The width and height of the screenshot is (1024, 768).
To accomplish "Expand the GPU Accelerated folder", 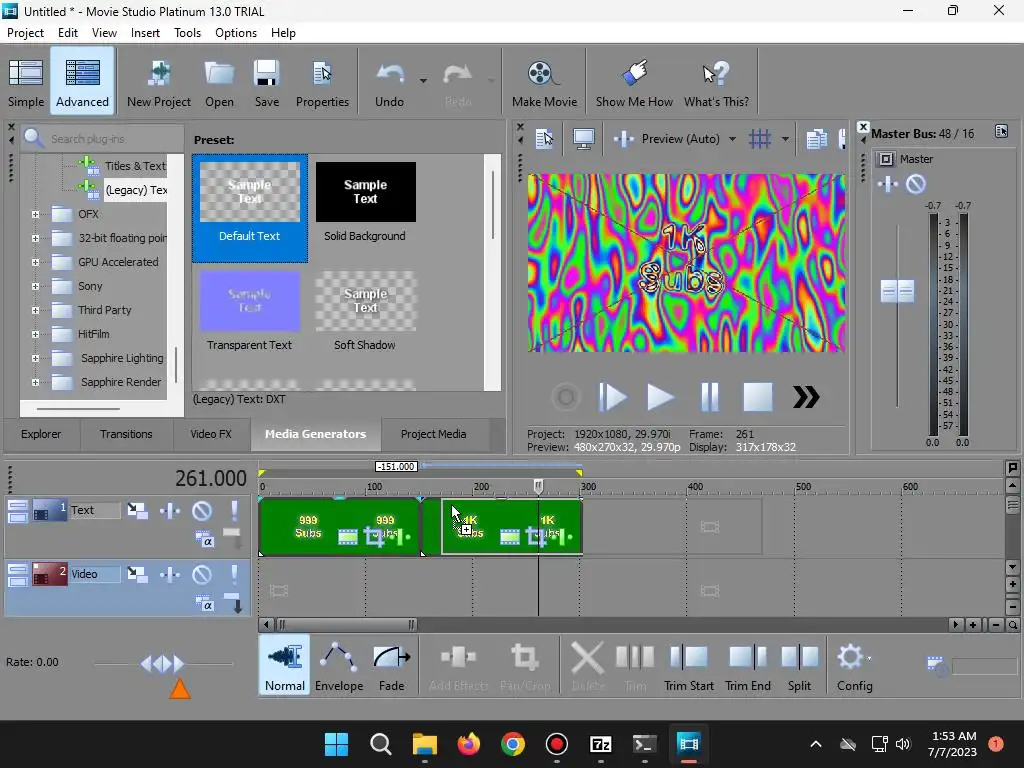I will 35,263.
